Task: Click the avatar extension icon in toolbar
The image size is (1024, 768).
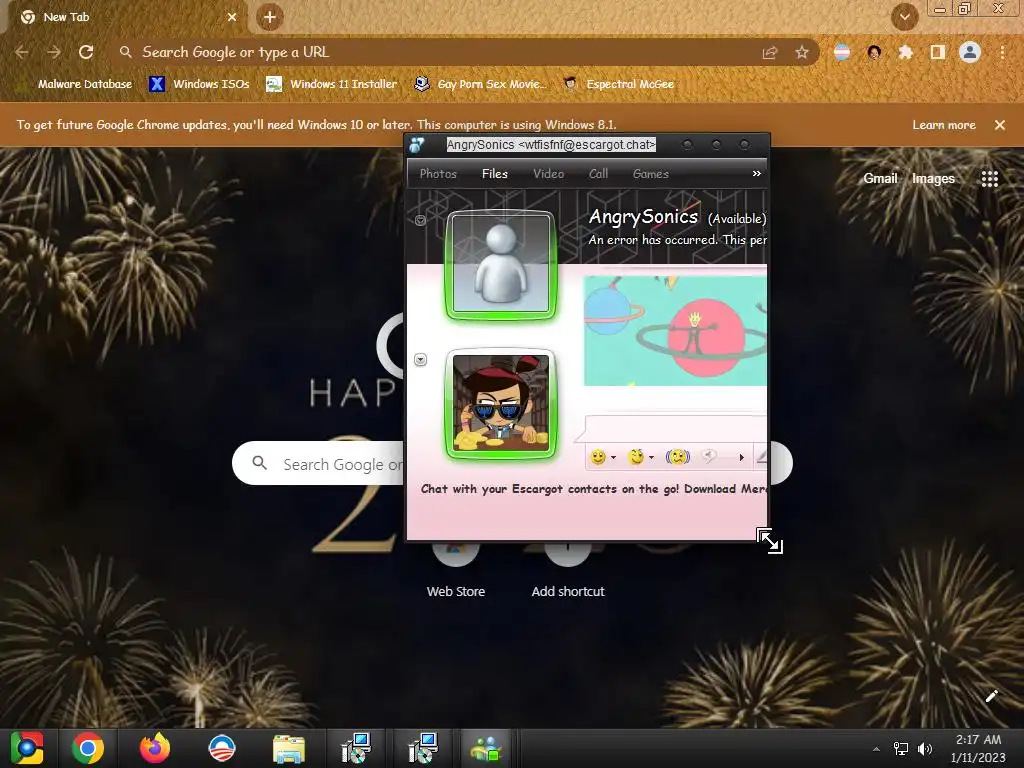Action: [874, 52]
